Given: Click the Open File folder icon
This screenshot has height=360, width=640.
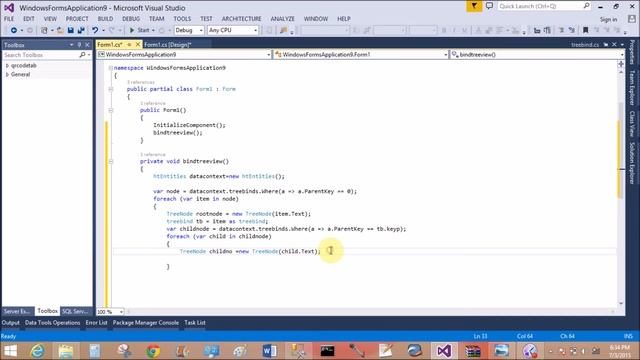Looking at the screenshot, I should click(60, 30).
